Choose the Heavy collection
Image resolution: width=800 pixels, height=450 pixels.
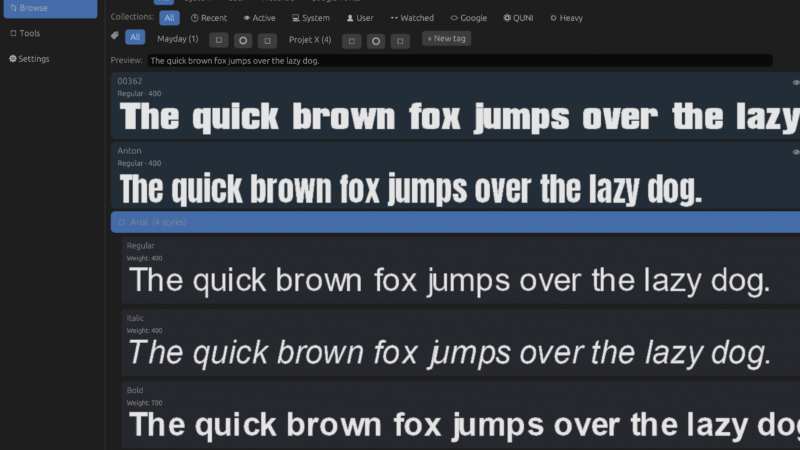point(566,18)
